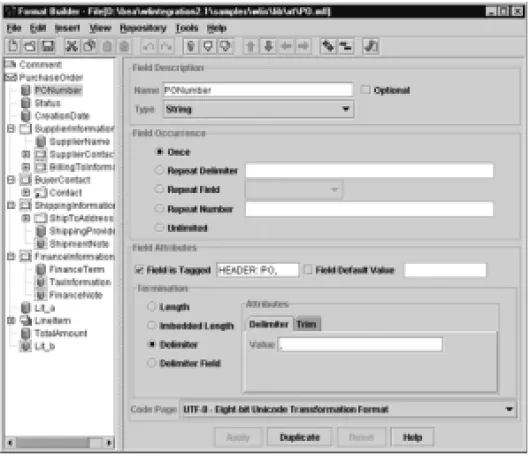530x456 pixels.
Task: Open the Insert menu
Action: tap(67, 28)
